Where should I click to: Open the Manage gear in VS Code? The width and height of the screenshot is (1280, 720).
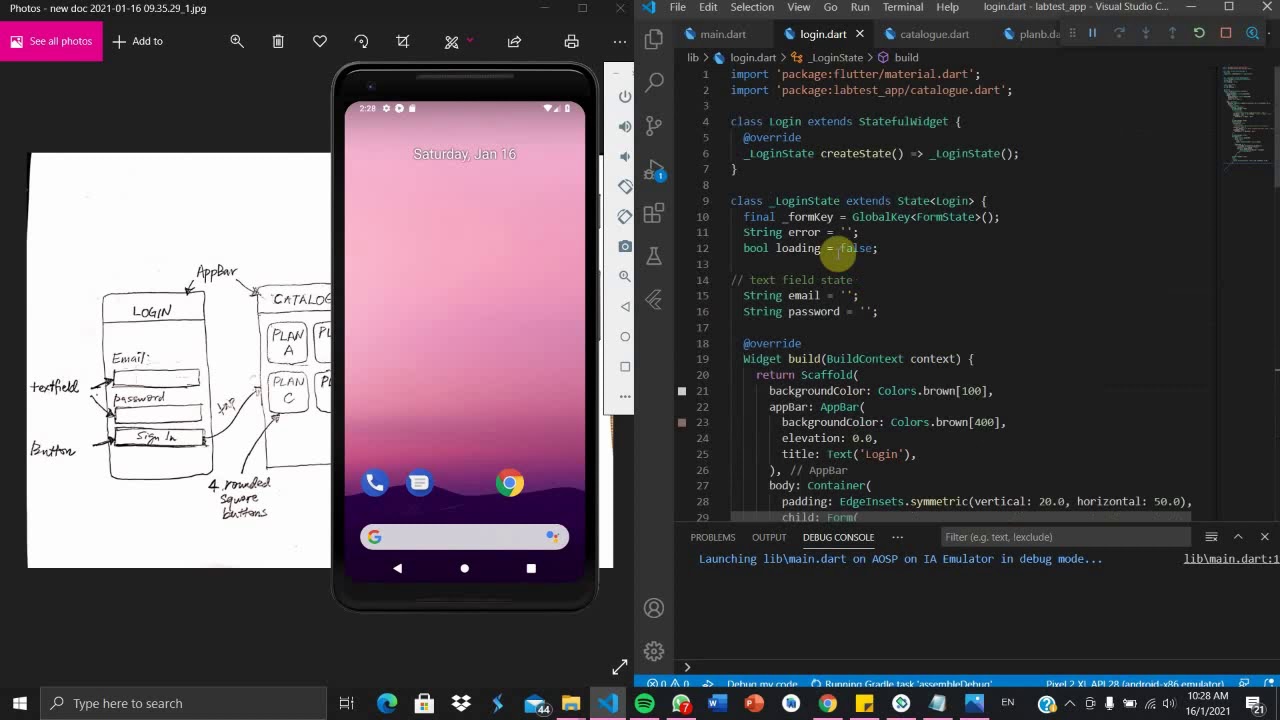[654, 651]
